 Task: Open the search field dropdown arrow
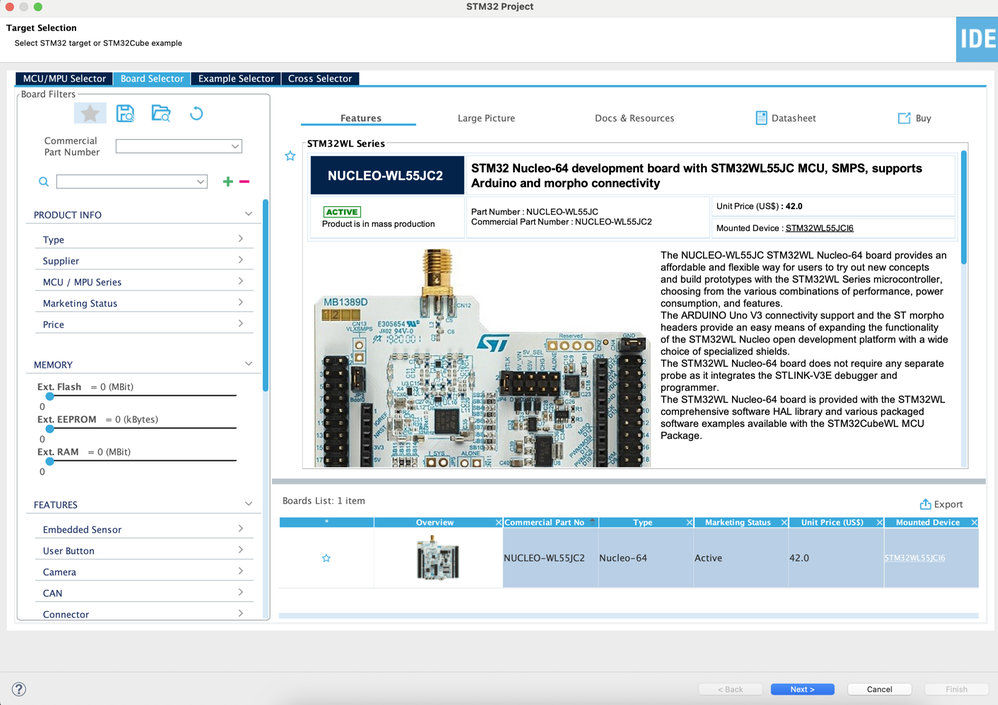[x=200, y=182]
